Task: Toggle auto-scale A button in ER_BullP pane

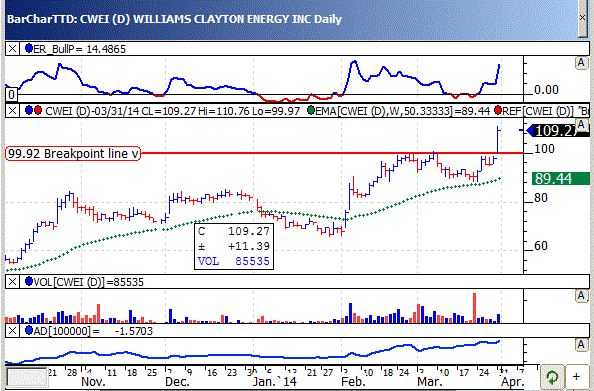Action: pos(581,63)
